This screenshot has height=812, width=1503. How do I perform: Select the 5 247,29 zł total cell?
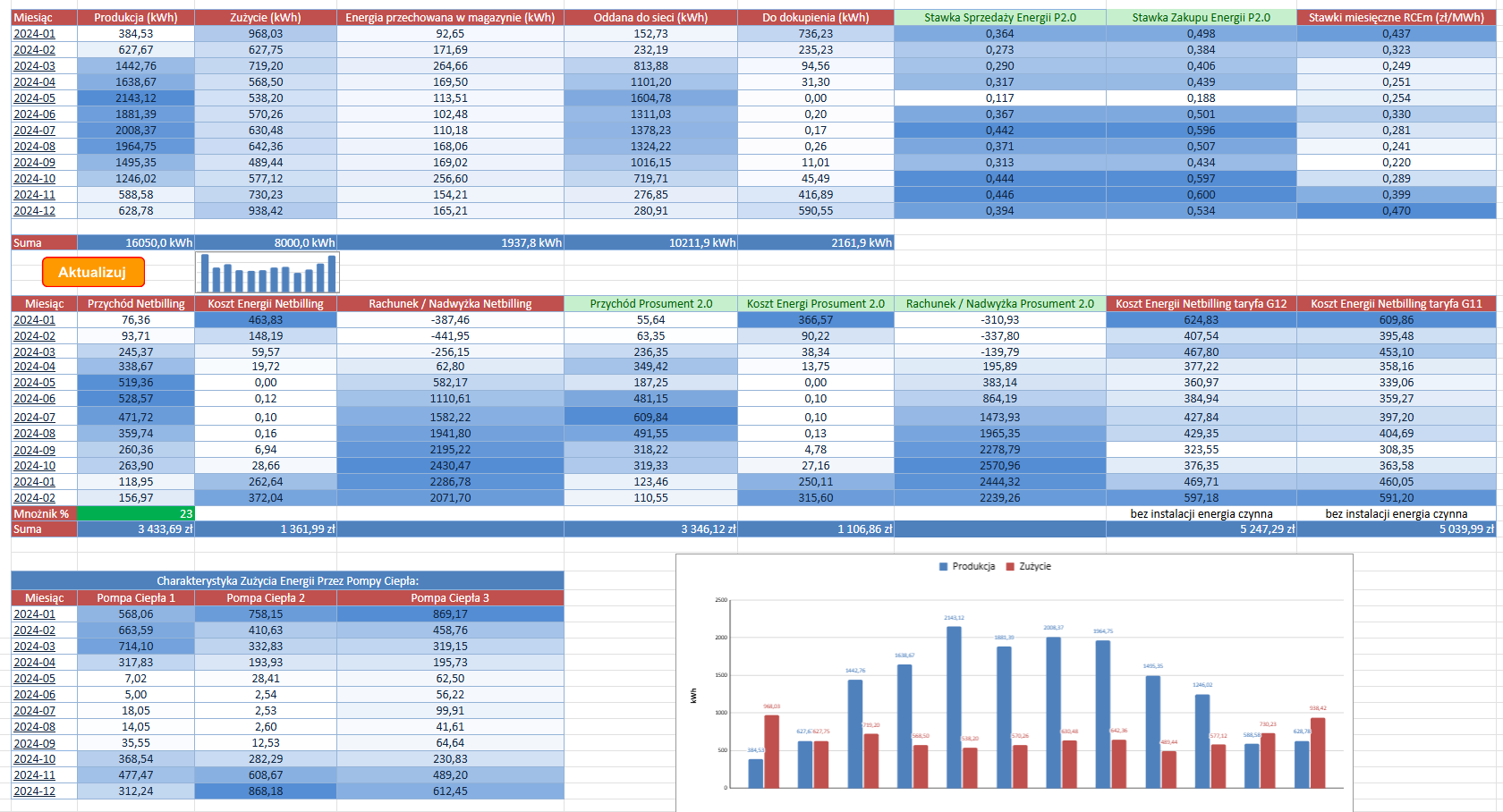(x=1201, y=529)
